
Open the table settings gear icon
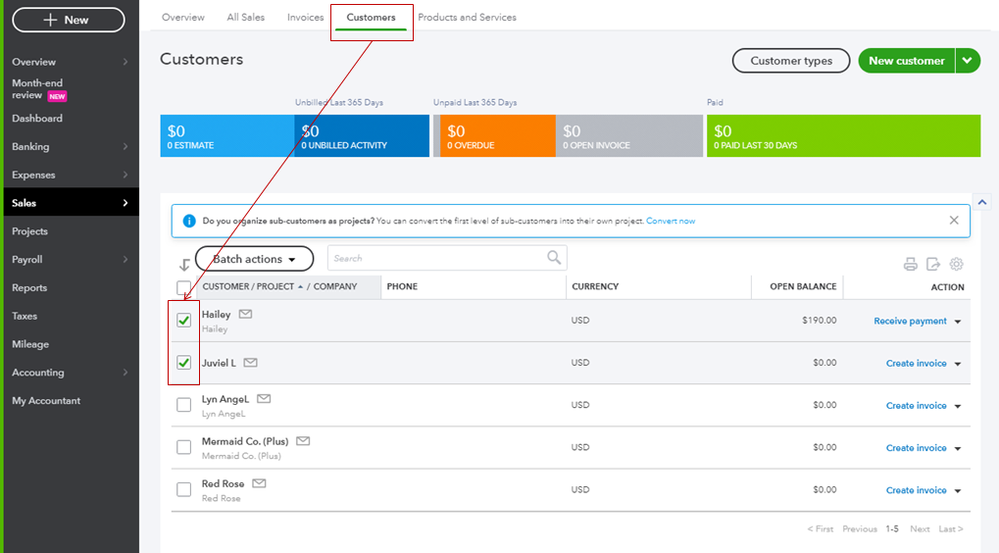[956, 264]
